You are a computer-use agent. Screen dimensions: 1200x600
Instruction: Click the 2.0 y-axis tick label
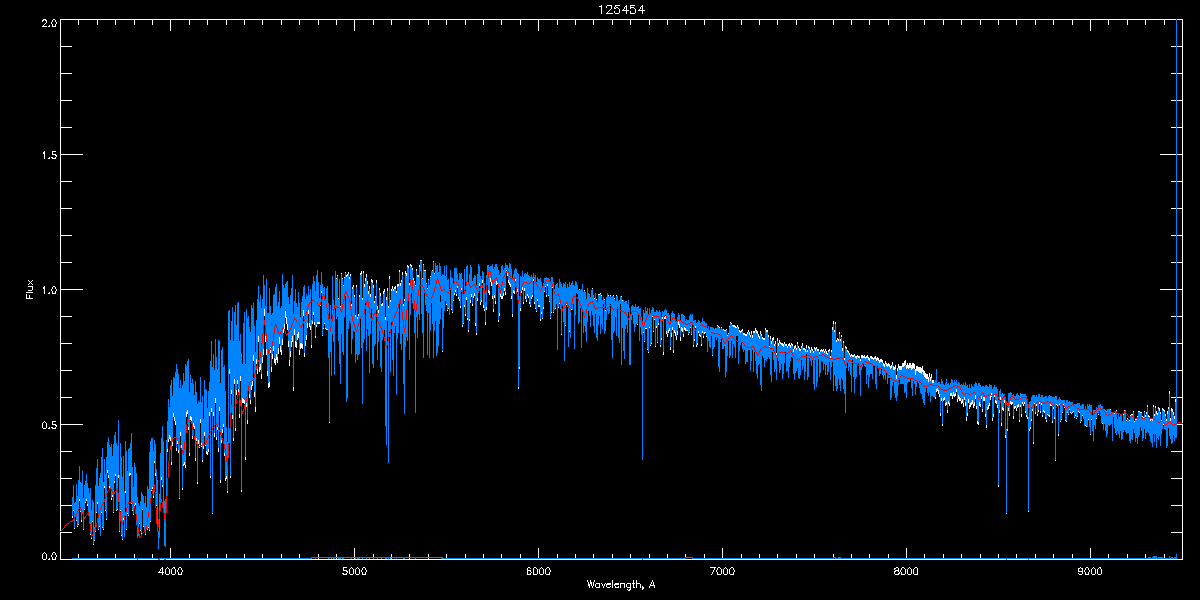(x=48, y=22)
